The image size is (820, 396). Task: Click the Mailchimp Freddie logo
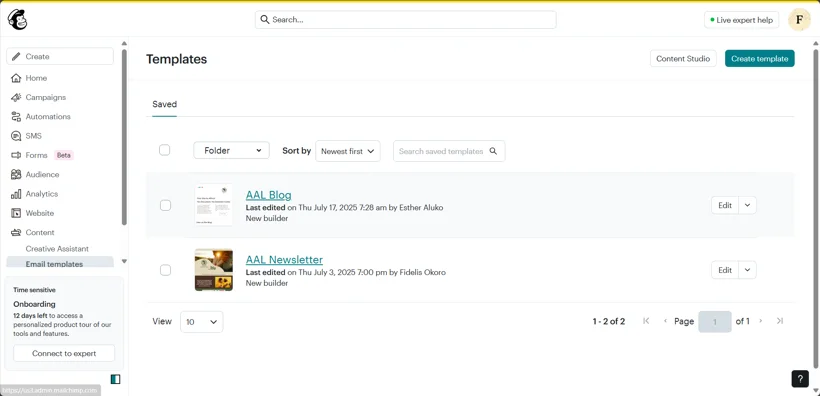17,20
